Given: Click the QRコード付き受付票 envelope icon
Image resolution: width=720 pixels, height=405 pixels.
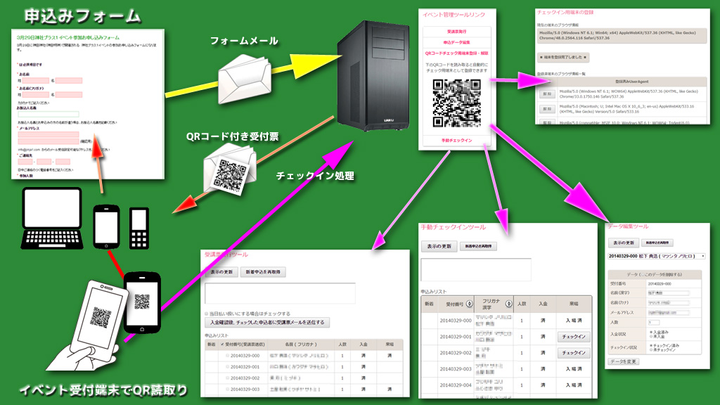Looking at the screenshot, I should point(230,170).
